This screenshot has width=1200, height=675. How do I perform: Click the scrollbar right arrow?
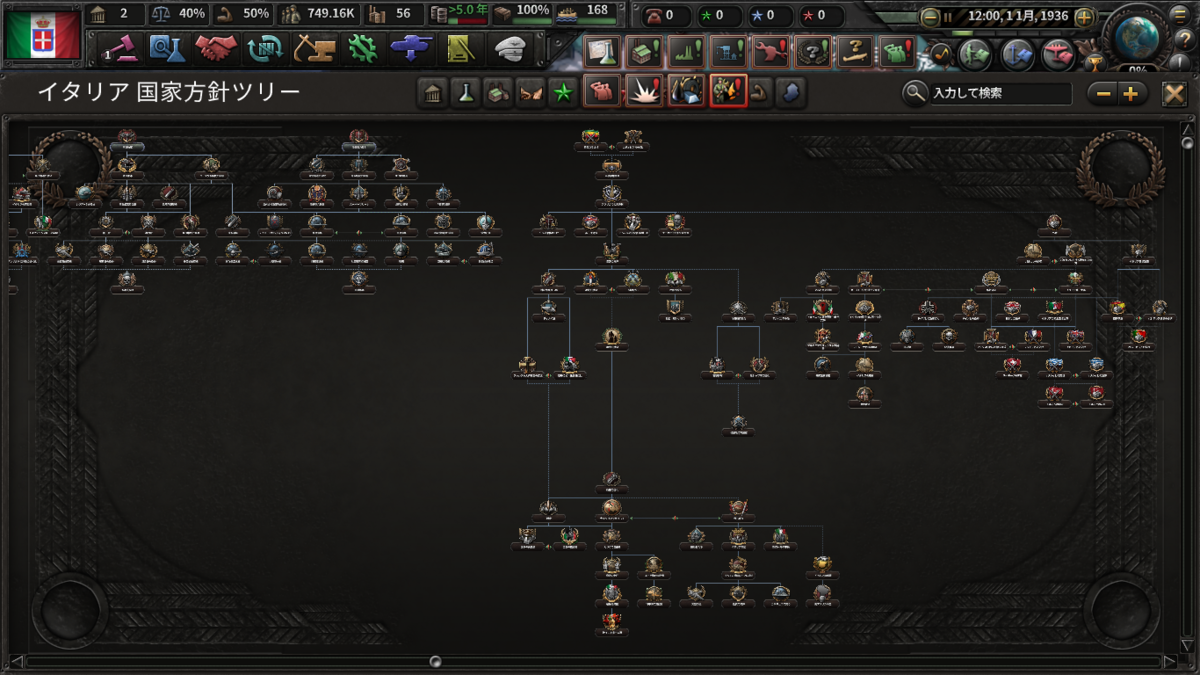click(x=1171, y=661)
